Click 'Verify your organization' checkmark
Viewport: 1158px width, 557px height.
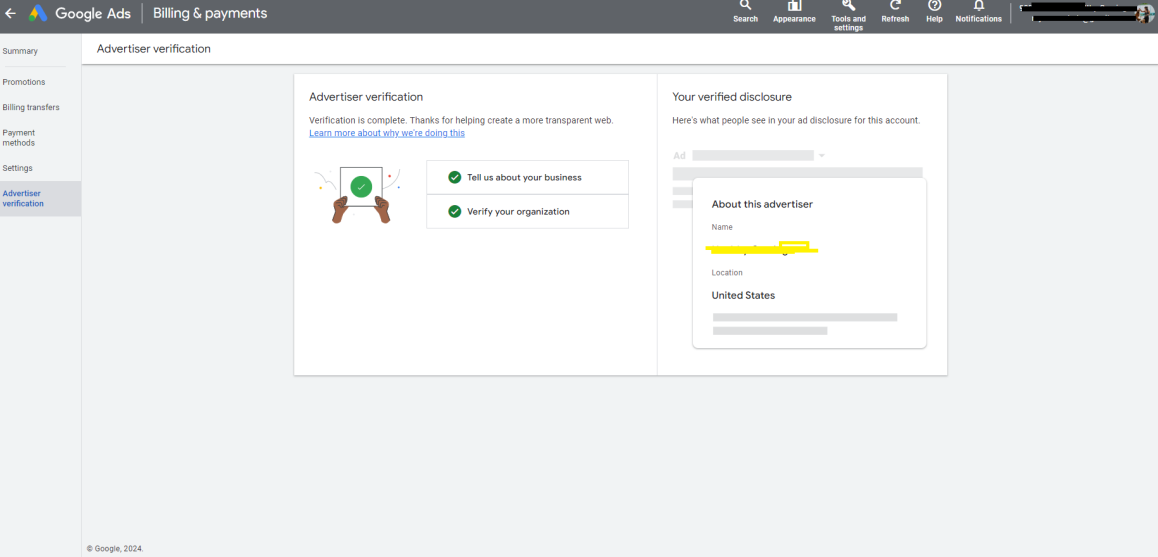(x=455, y=211)
